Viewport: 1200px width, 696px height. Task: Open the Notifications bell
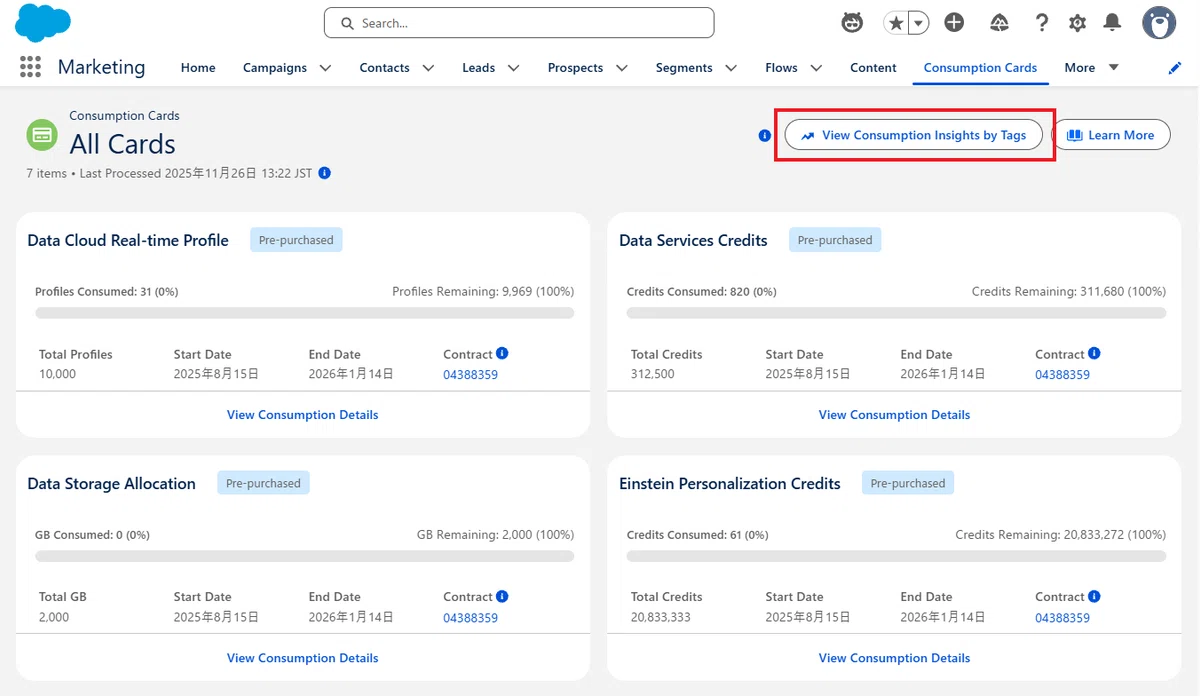click(x=1112, y=22)
